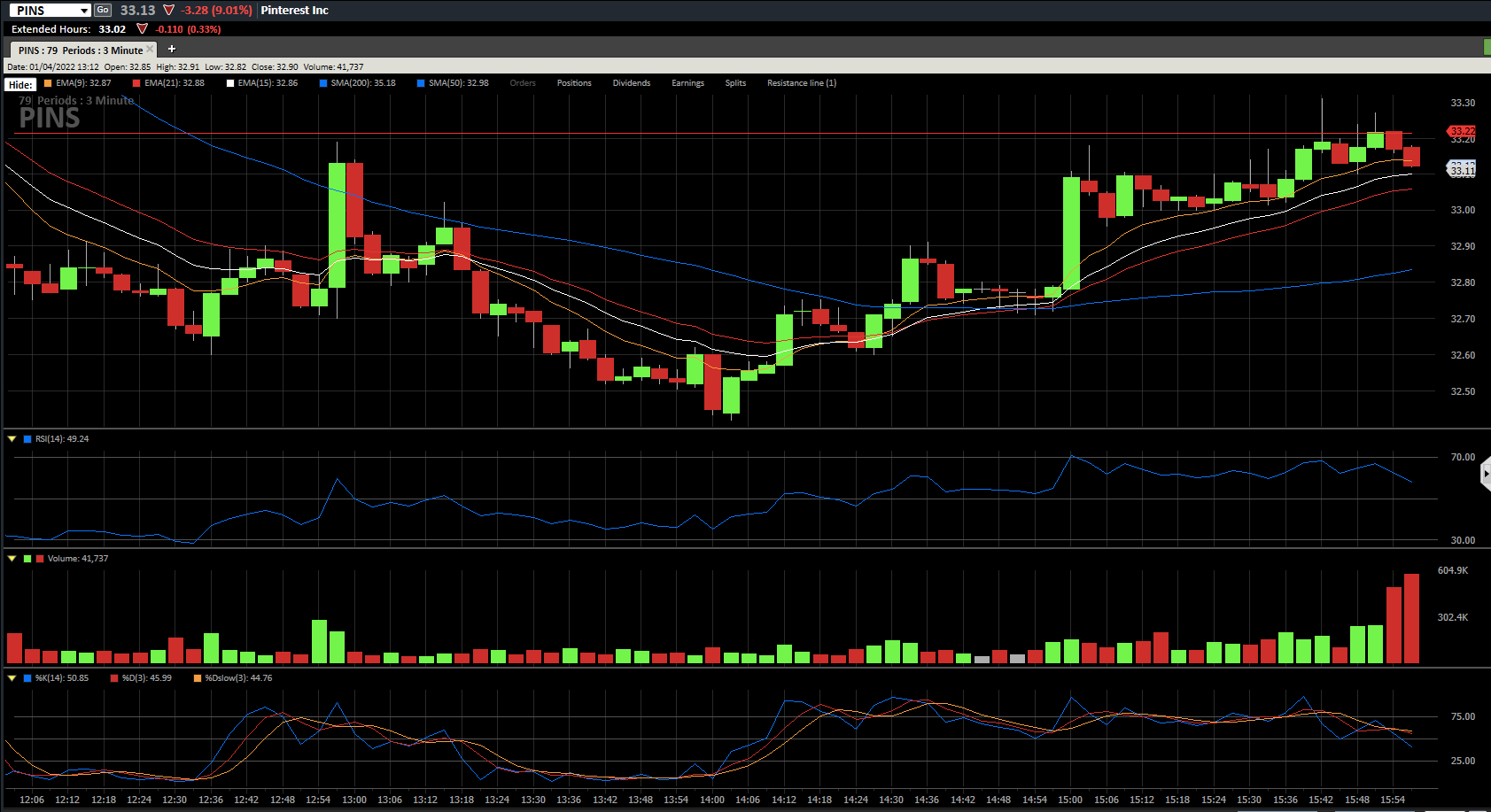Select the %Dslow(3): 44.76 label
Screen dimensions: 1491x812
click(239, 678)
